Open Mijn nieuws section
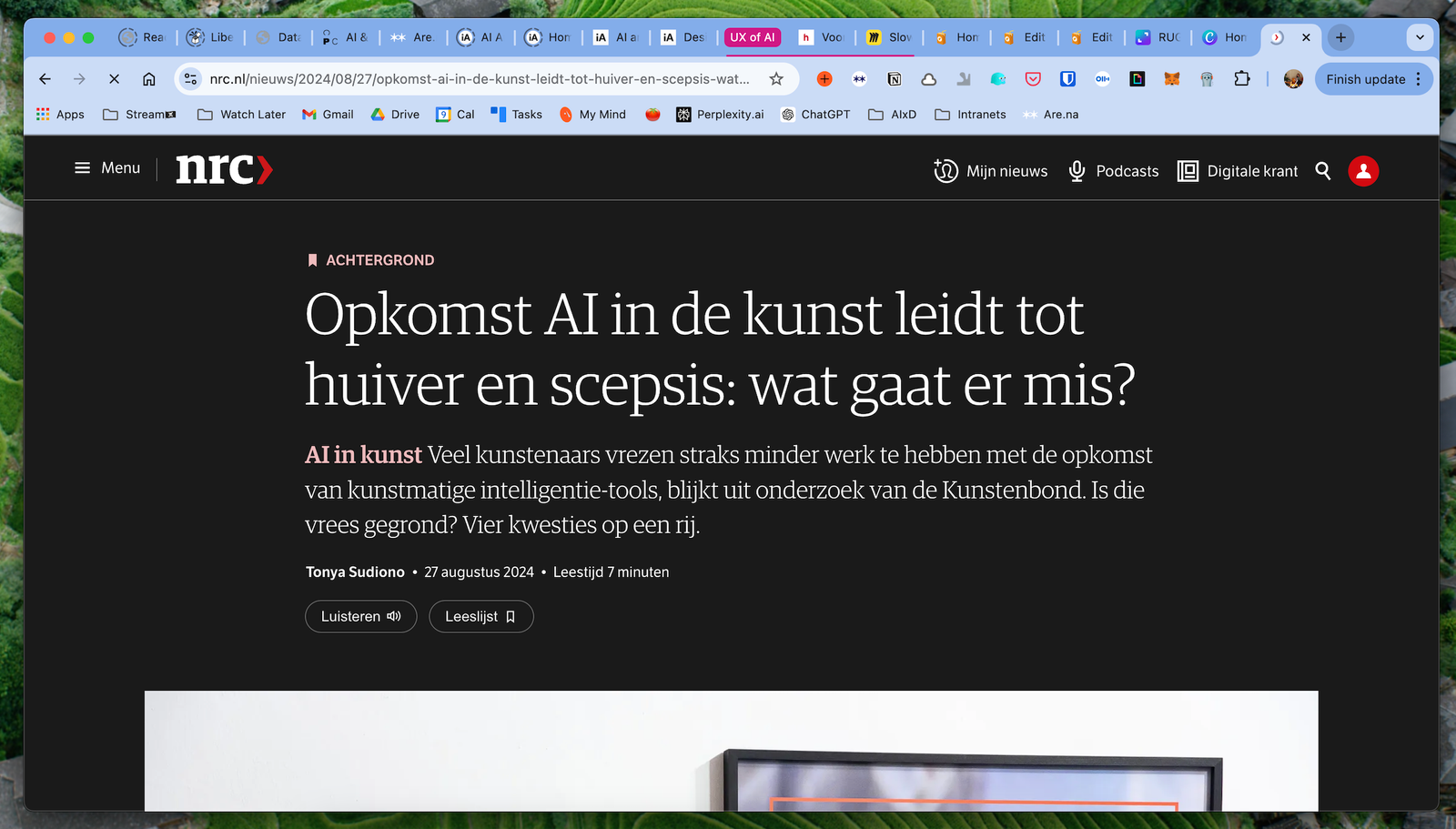 [990, 171]
